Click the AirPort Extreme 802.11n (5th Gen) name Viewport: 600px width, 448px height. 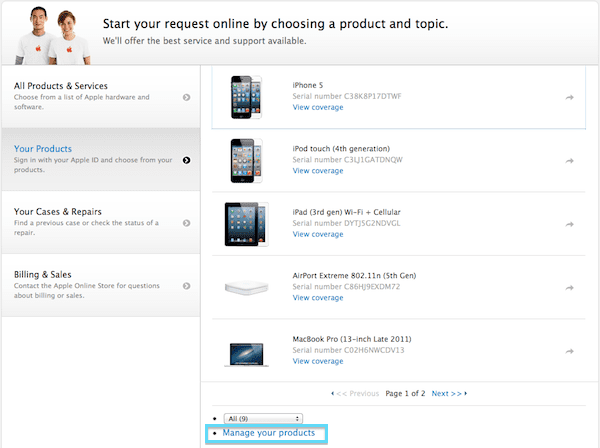coord(354,276)
